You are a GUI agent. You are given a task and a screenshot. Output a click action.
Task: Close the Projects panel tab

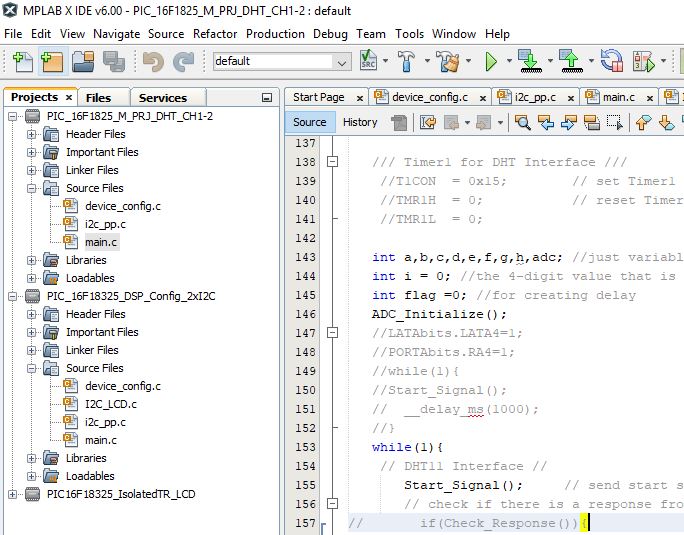click(x=68, y=97)
